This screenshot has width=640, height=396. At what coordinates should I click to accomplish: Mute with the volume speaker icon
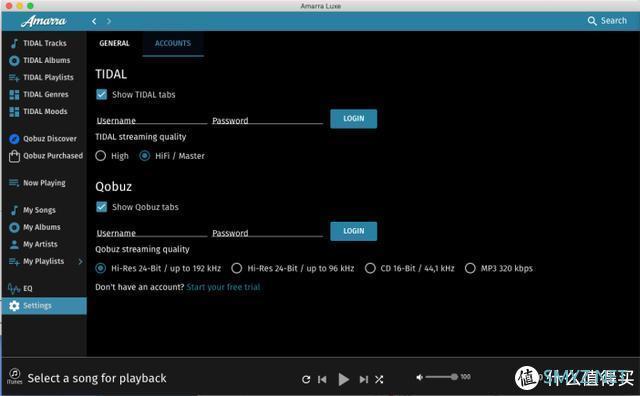(420, 377)
